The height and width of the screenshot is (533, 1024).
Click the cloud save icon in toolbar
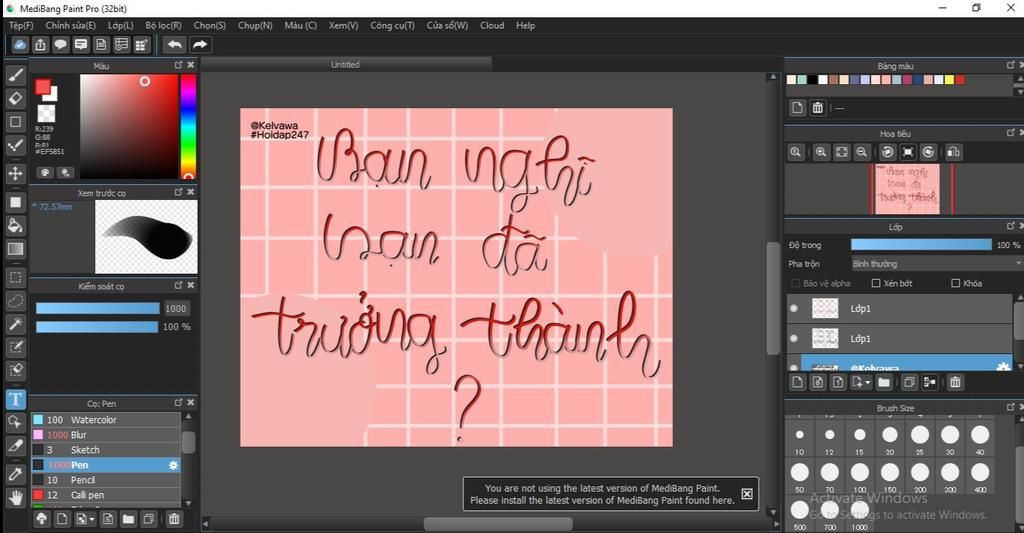tap(20, 44)
